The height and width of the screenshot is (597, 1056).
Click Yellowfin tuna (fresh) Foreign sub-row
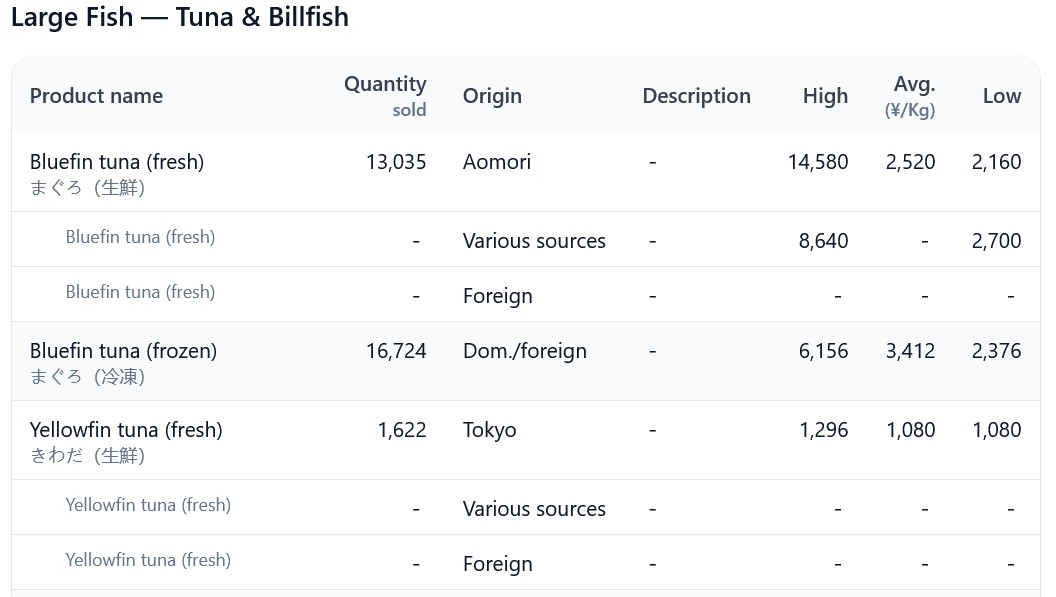[x=526, y=563]
